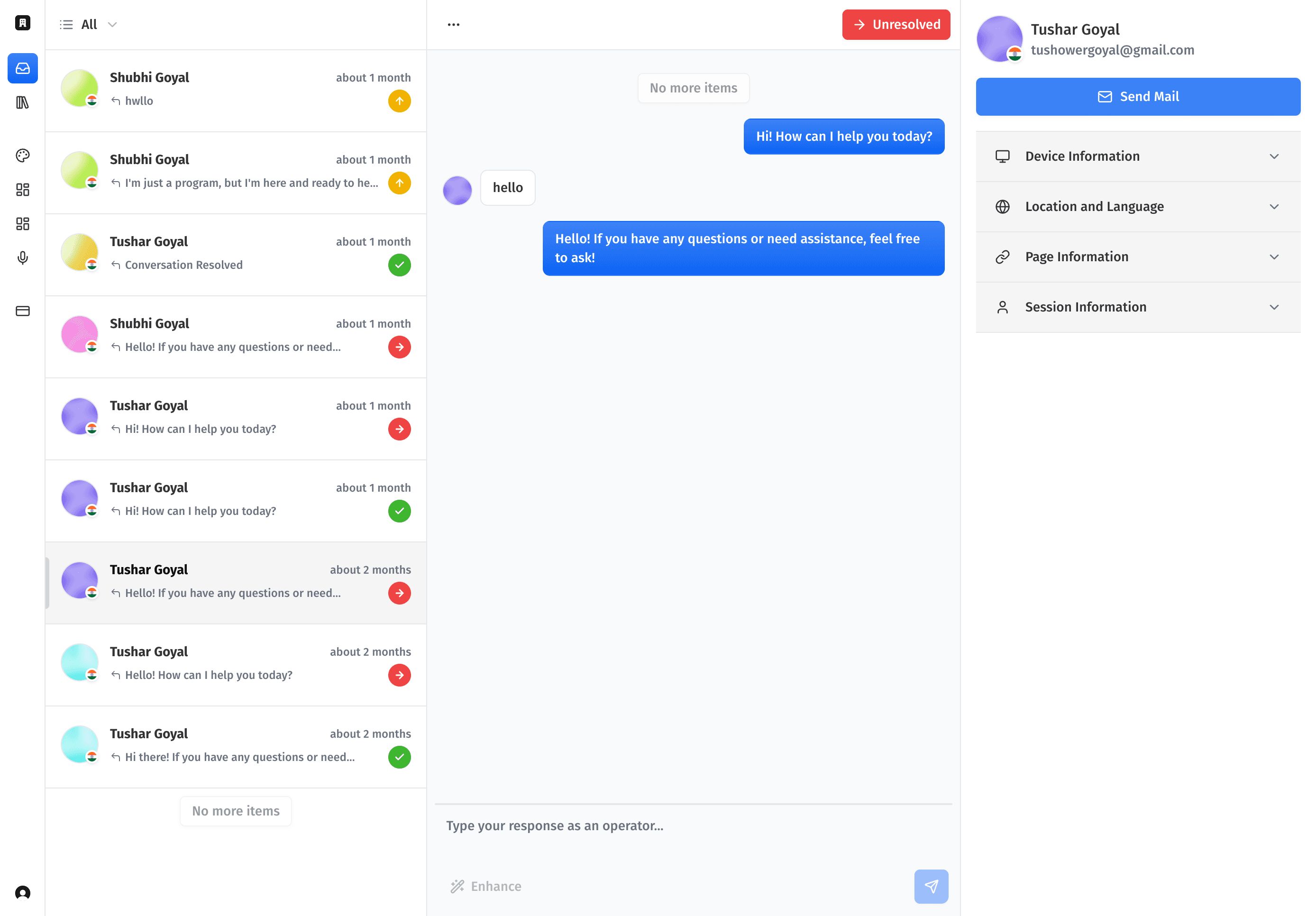Click the Send Mail button

[x=1138, y=96]
